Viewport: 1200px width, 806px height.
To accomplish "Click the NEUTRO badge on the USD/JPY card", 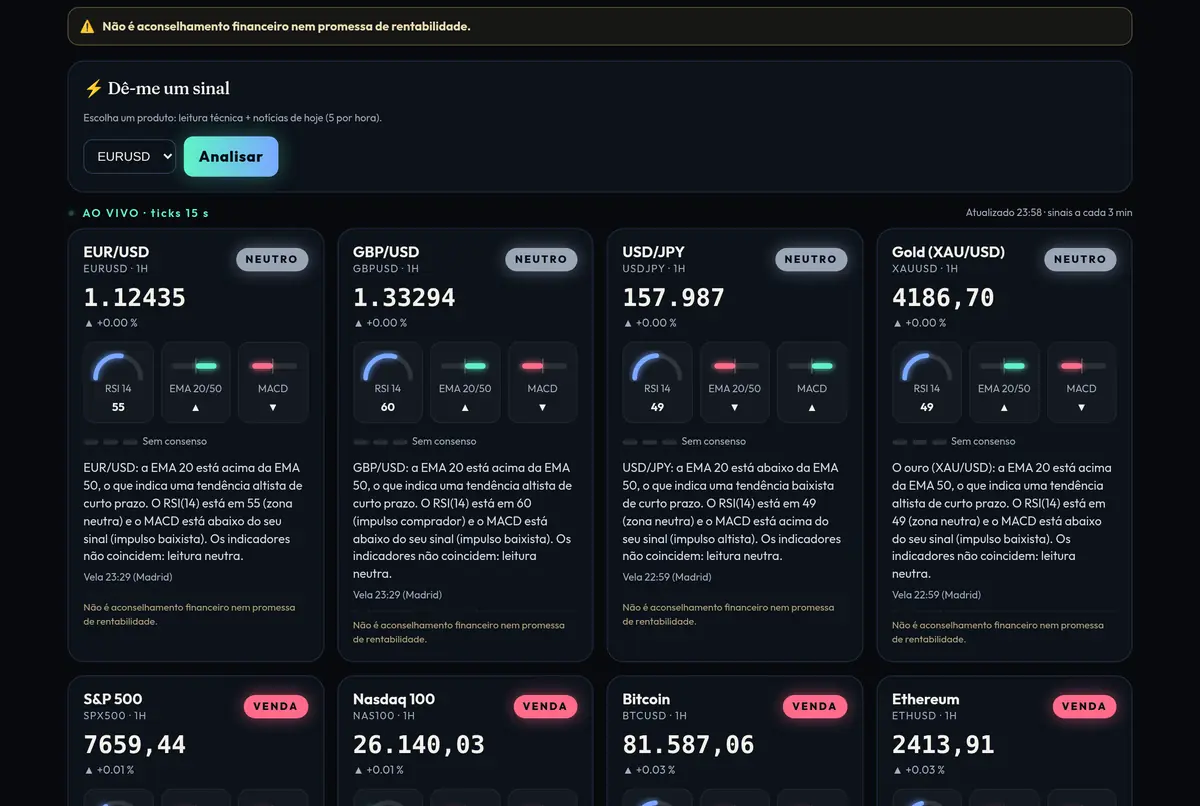I will (x=811, y=259).
